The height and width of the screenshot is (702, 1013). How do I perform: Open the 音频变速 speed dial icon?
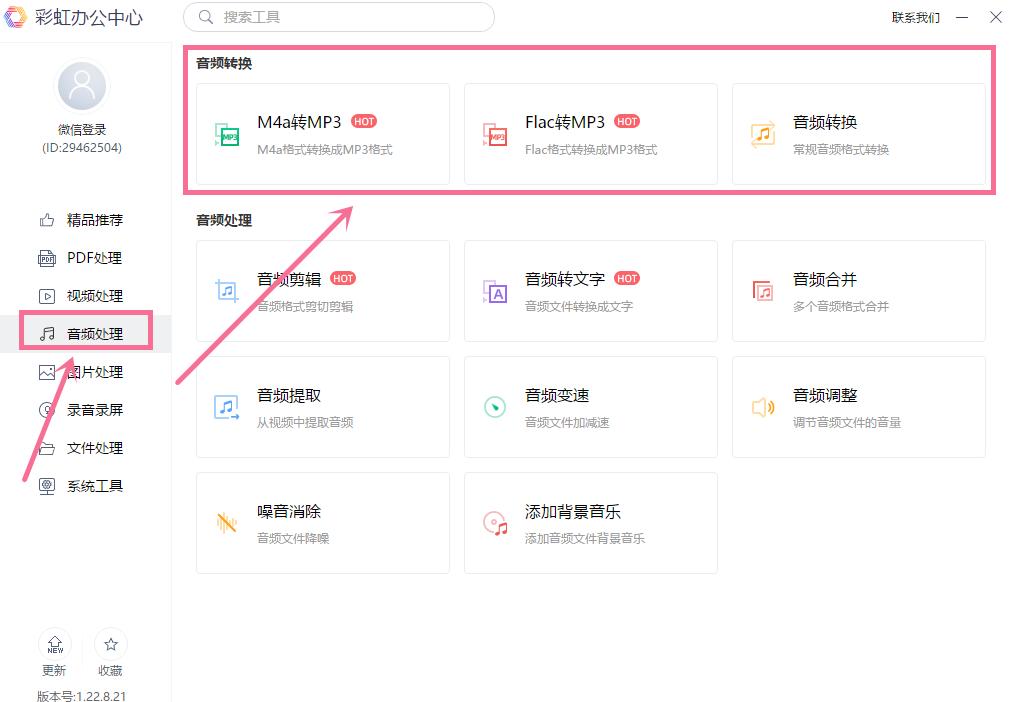(x=495, y=407)
